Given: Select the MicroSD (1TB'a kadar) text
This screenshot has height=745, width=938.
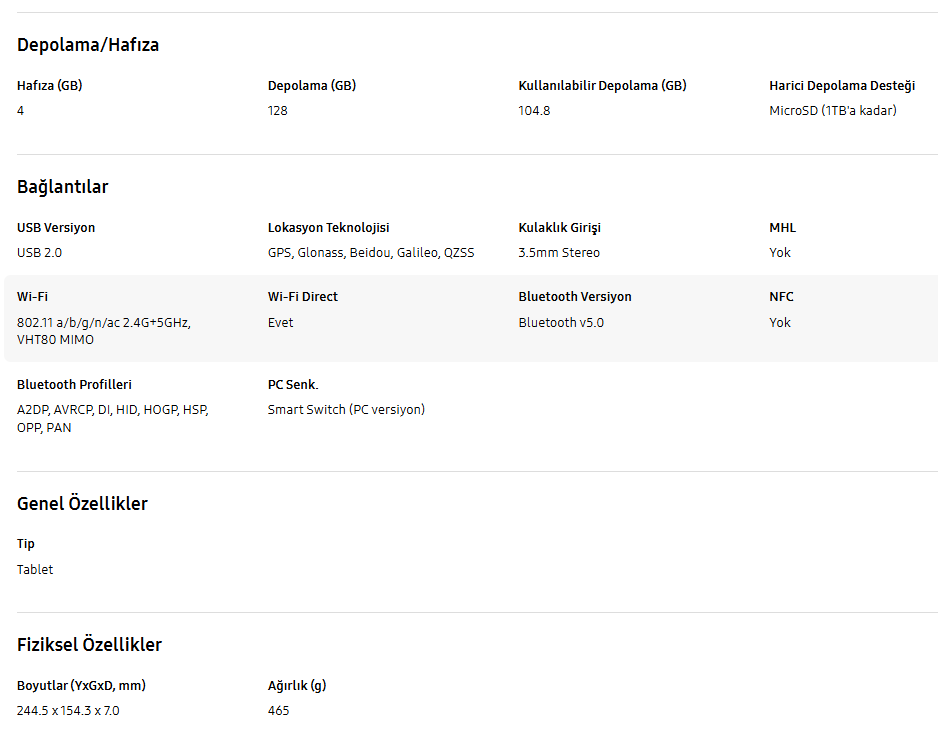Looking at the screenshot, I should [x=832, y=111].
